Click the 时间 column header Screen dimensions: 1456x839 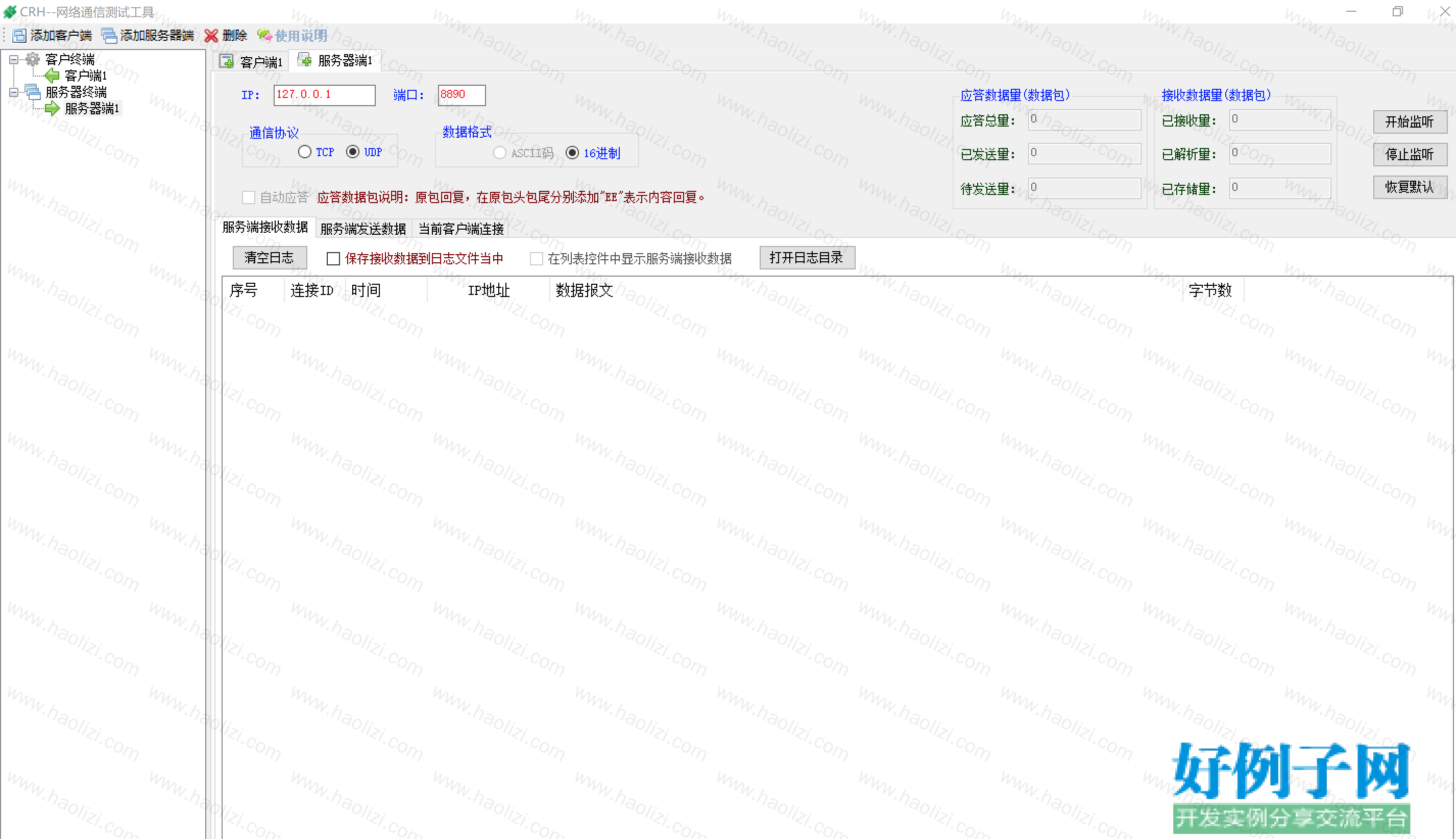click(x=386, y=290)
